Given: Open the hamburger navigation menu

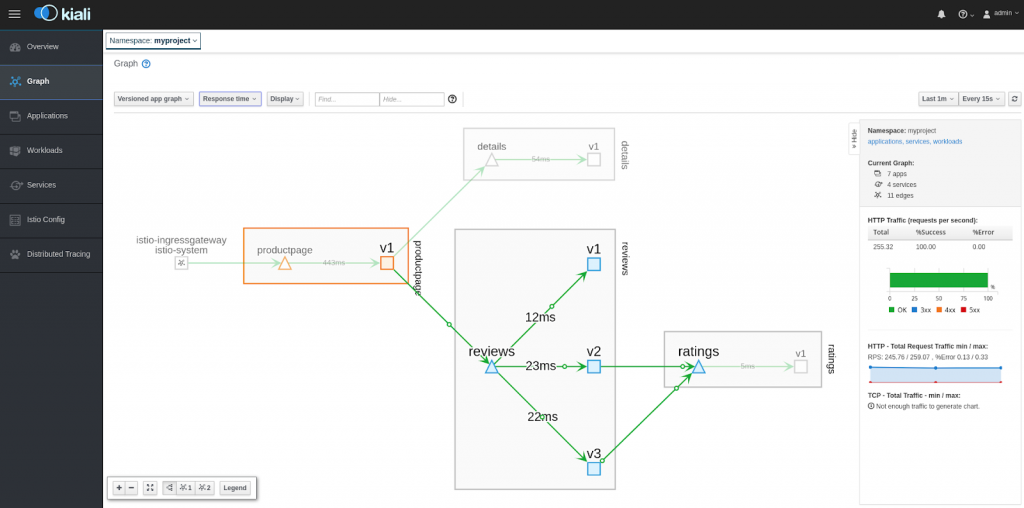Looking at the screenshot, I should pos(14,14).
